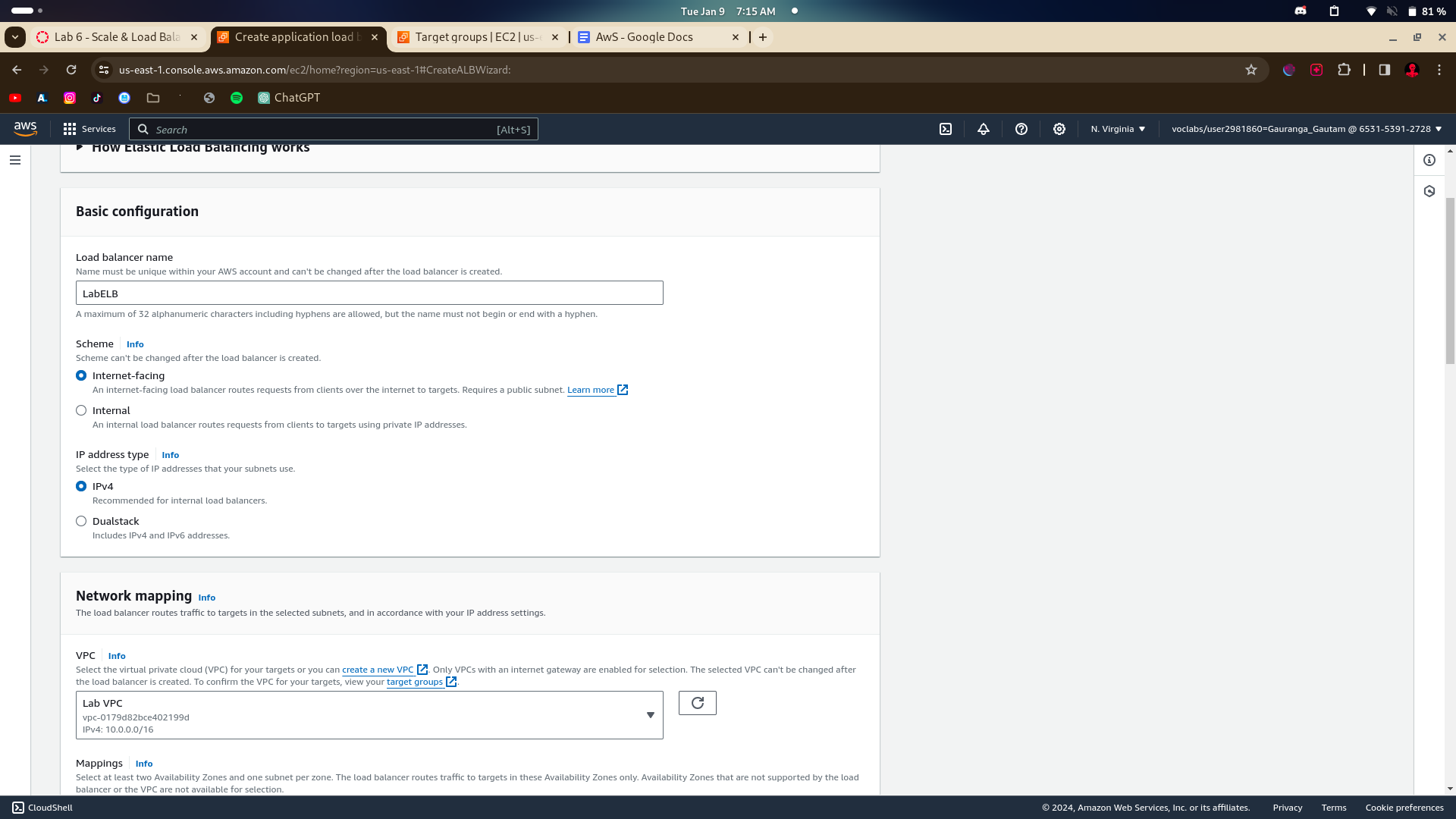Open the target groups link
The width and height of the screenshot is (1456, 819).
[x=415, y=682]
